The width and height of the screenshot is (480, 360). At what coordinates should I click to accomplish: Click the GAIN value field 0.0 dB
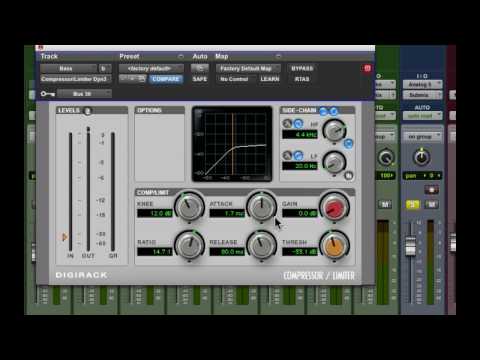point(300,213)
